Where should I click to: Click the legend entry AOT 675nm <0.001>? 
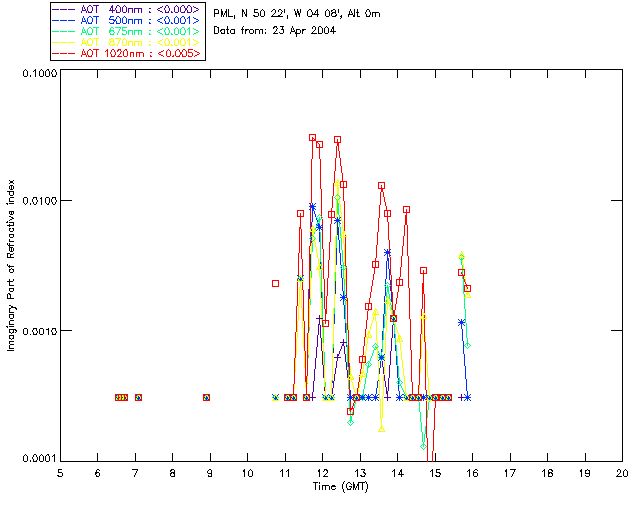point(127,31)
